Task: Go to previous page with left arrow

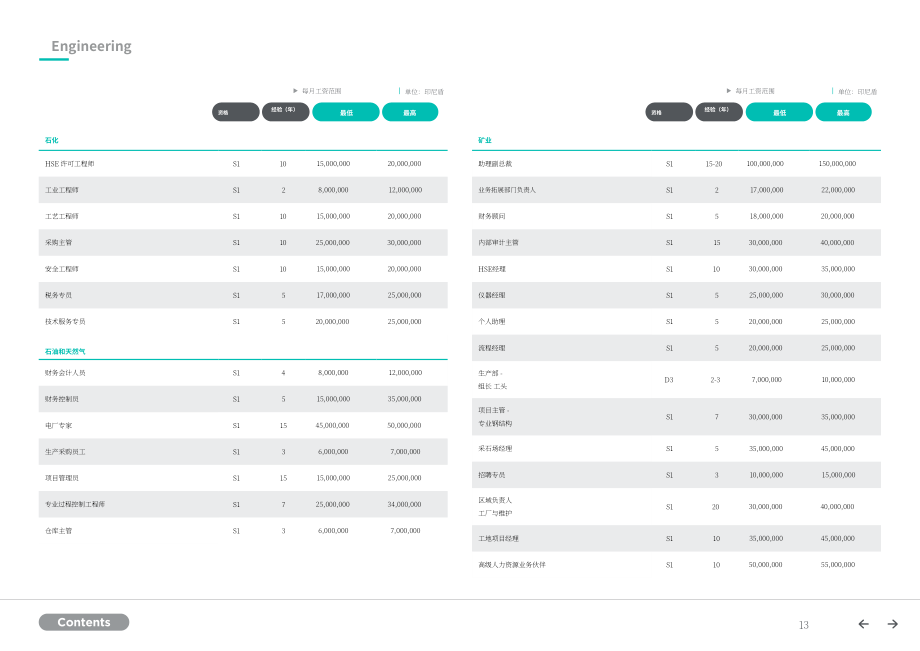Action: coord(863,624)
